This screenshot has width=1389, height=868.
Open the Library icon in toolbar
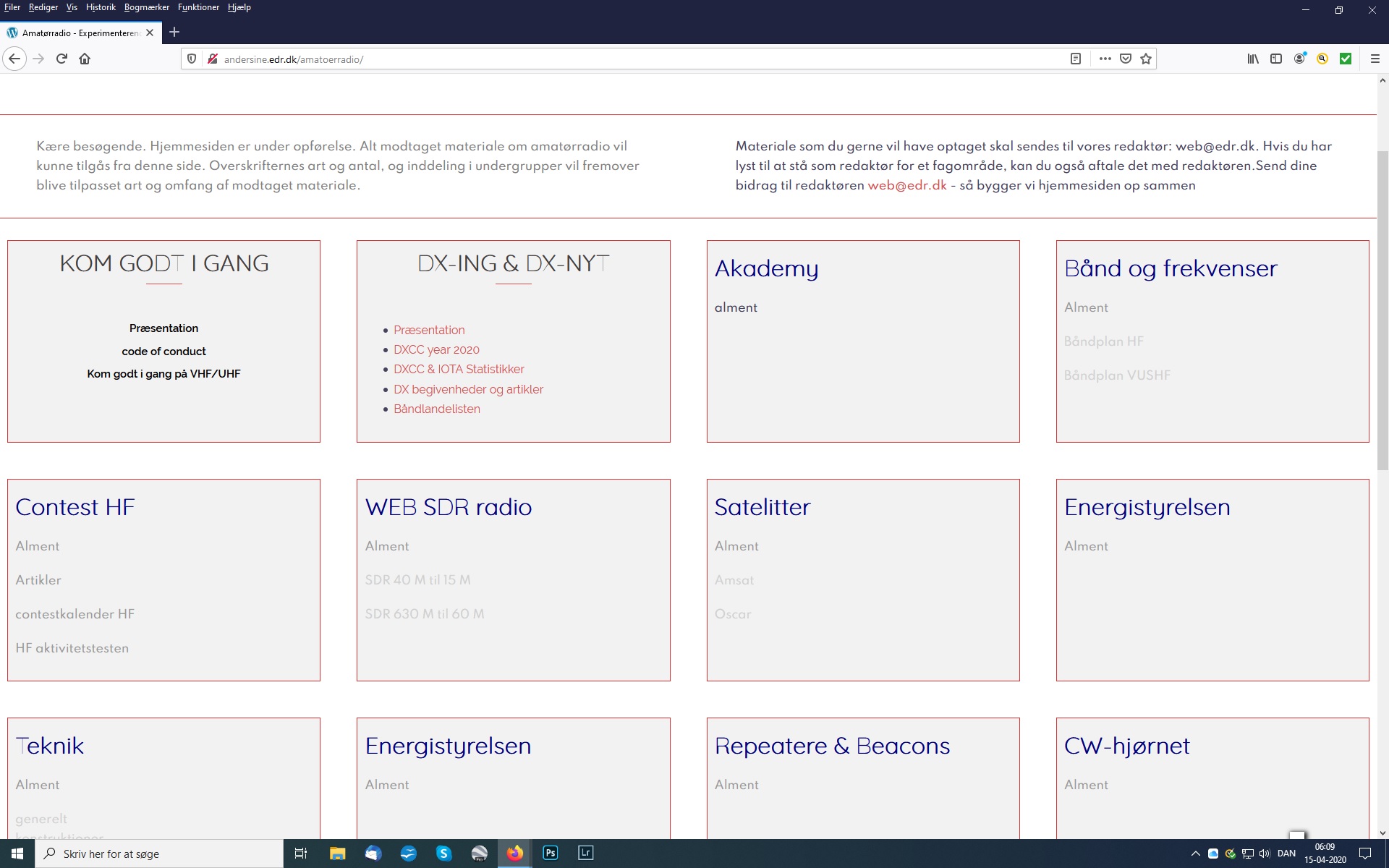click(1252, 59)
